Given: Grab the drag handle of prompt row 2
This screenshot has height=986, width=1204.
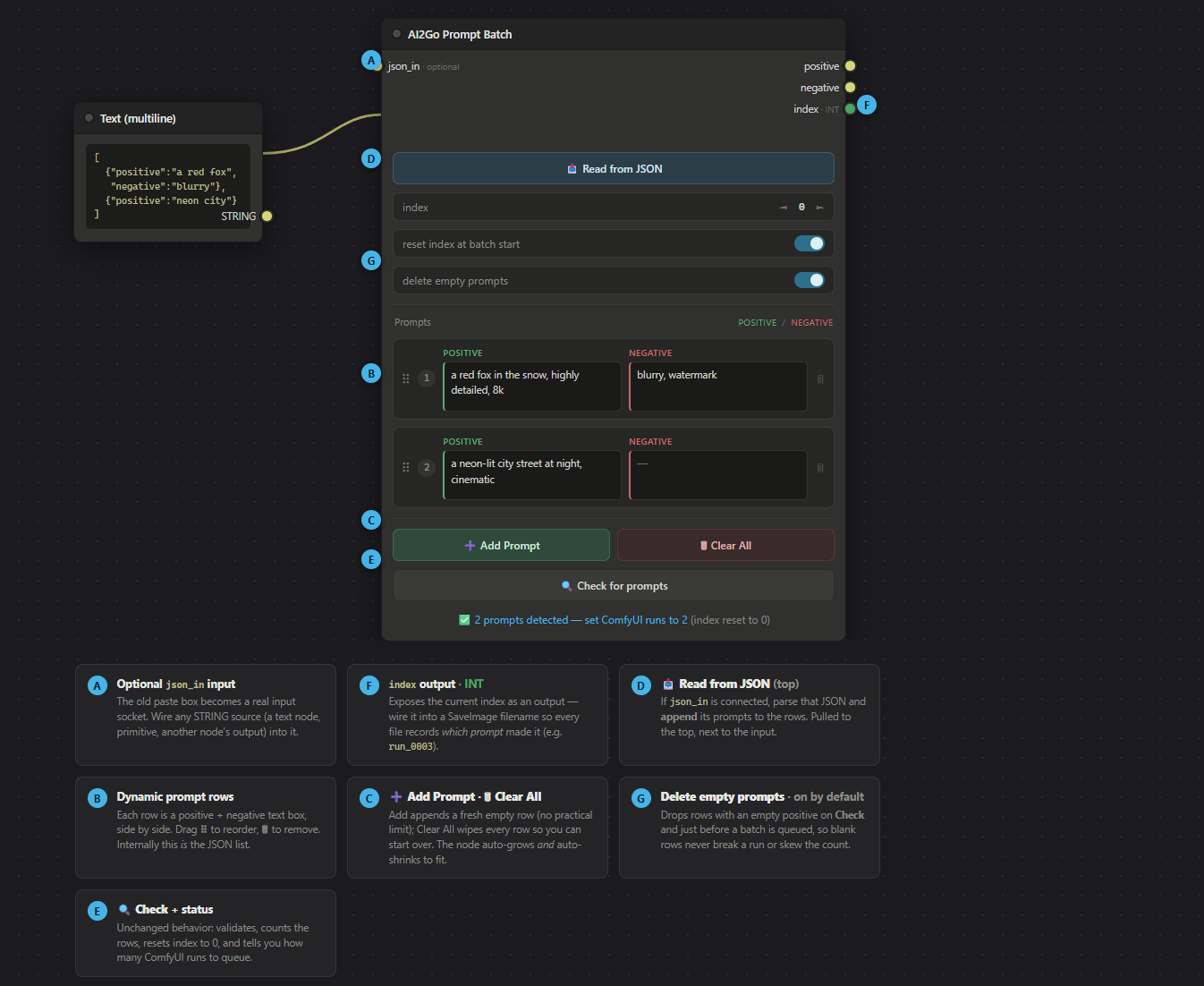Looking at the screenshot, I should tap(406, 467).
